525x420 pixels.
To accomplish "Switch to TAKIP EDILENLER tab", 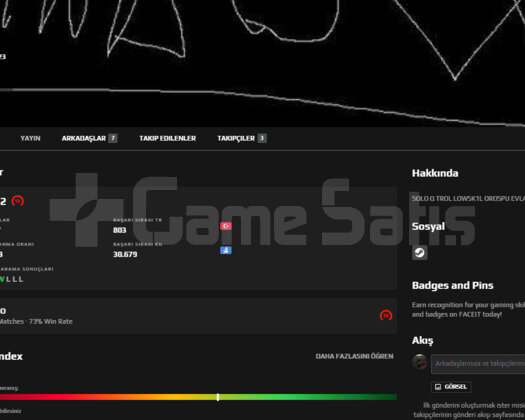I will 167,138.
